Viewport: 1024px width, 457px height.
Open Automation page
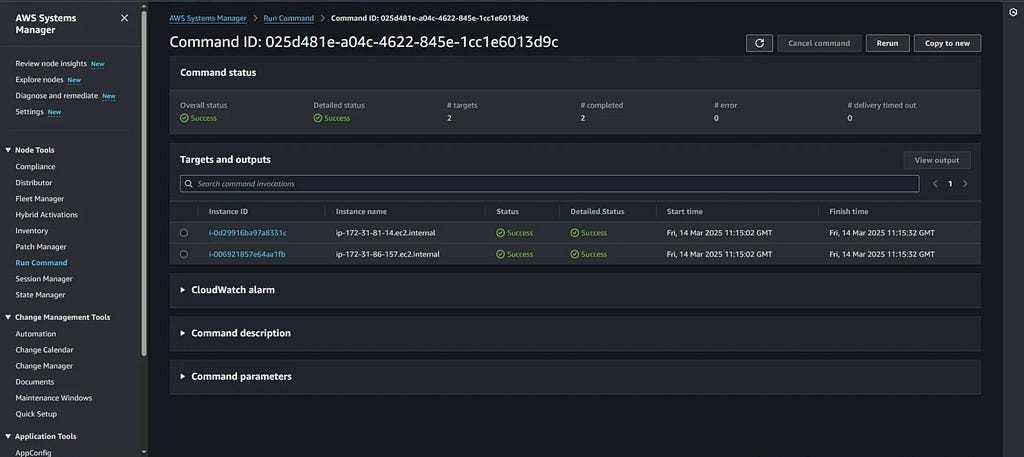tap(36, 334)
